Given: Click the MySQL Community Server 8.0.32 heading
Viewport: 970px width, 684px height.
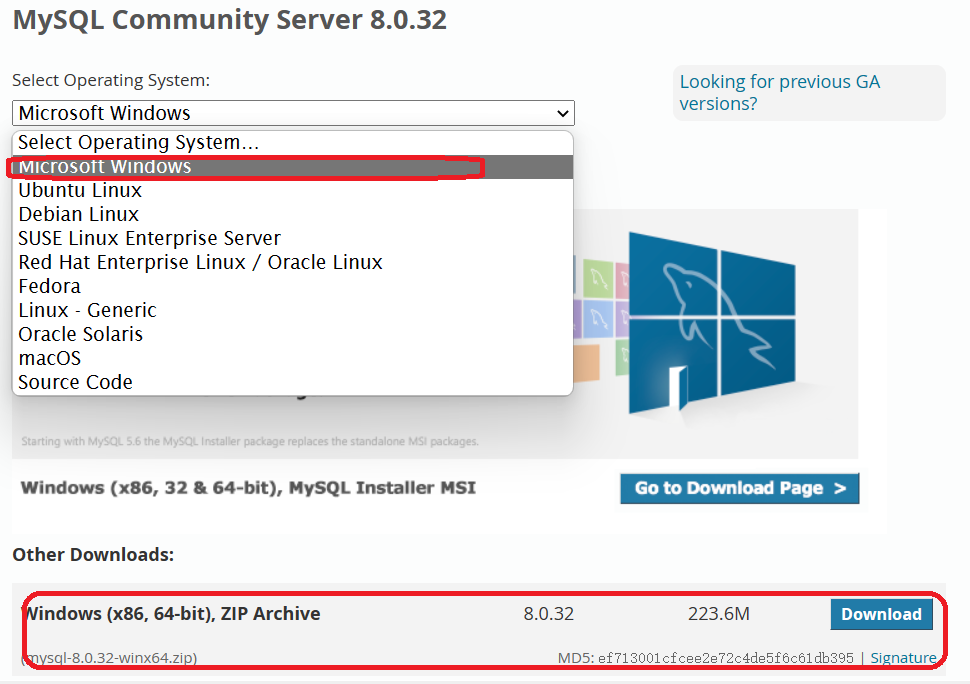Looking at the screenshot, I should [230, 20].
